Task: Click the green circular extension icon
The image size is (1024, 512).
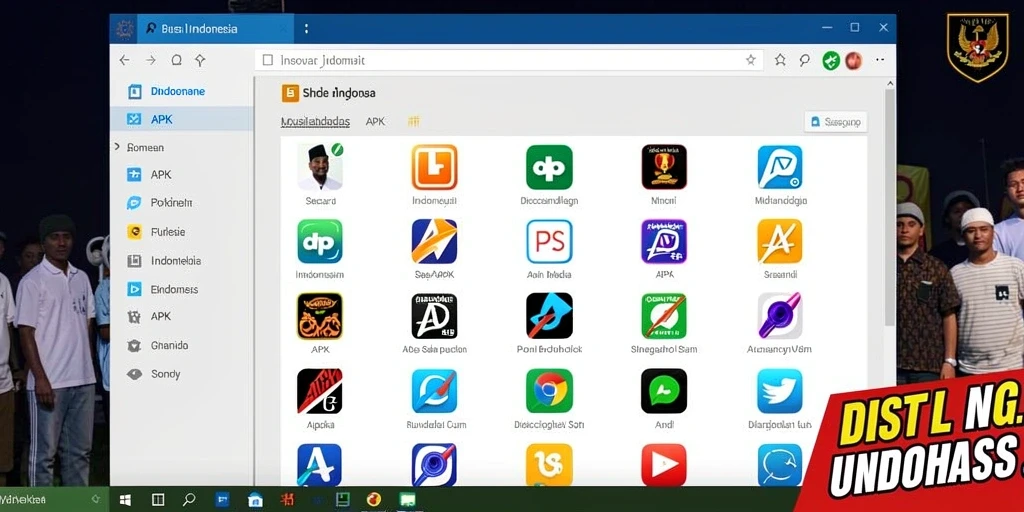Action: 831,61
